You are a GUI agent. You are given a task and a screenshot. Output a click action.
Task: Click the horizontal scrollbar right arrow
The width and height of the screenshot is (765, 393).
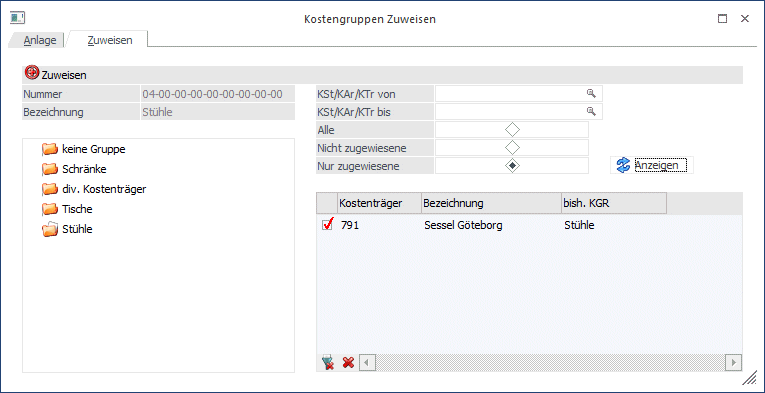733,363
